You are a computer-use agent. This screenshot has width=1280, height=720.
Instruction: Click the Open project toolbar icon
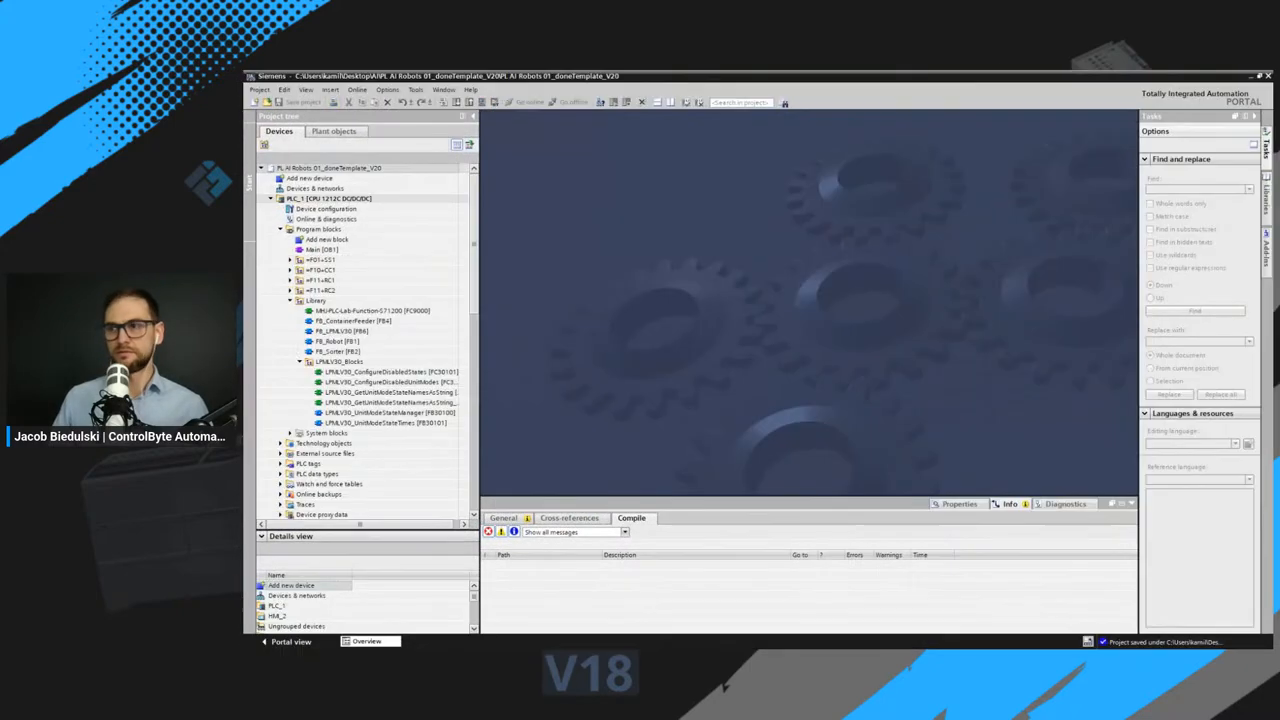coord(266,102)
